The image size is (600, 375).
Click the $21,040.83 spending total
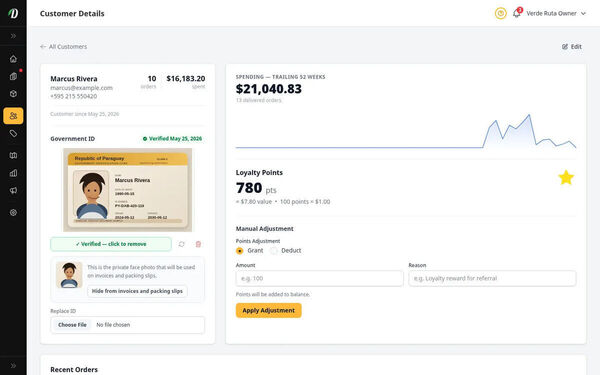click(x=269, y=89)
